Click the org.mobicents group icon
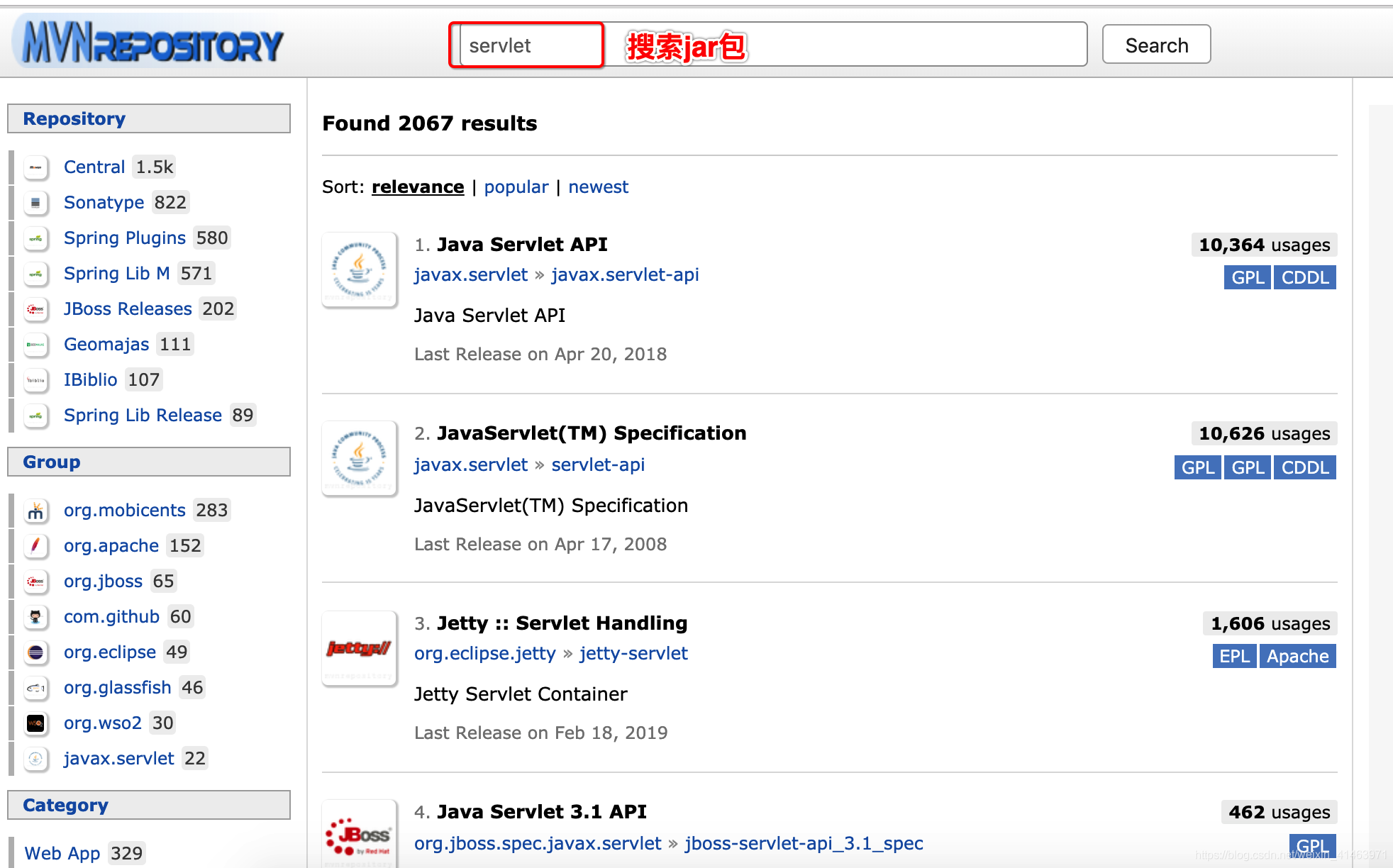Screen dimensions: 1393x868 (x=36, y=511)
